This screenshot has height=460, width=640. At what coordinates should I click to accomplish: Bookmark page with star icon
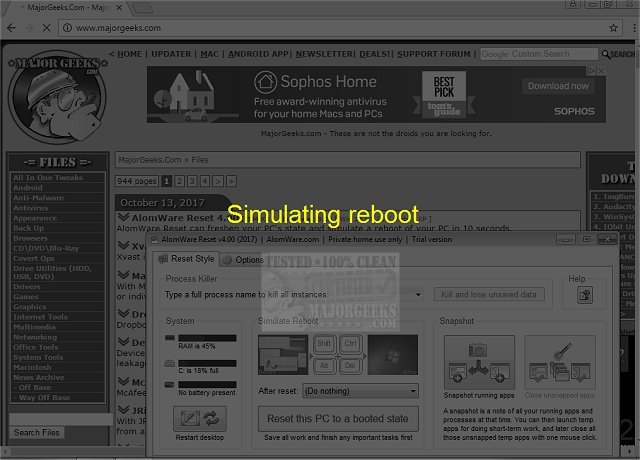(x=613, y=28)
